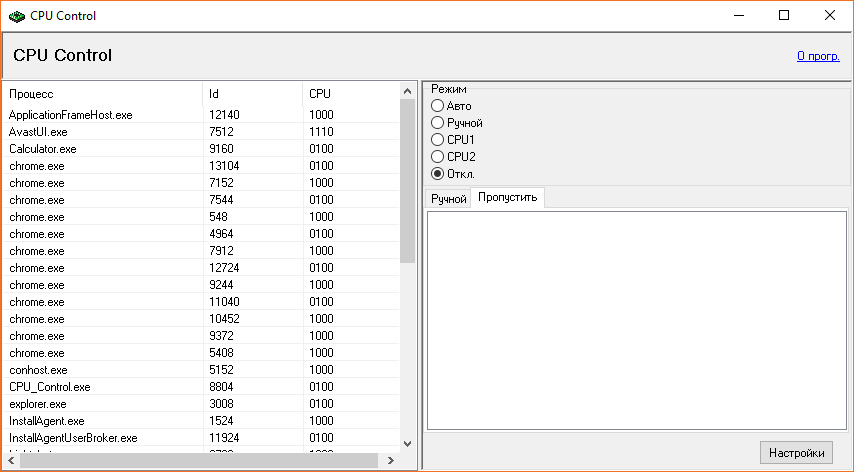Enable the CPU2 mode option

click(x=437, y=157)
